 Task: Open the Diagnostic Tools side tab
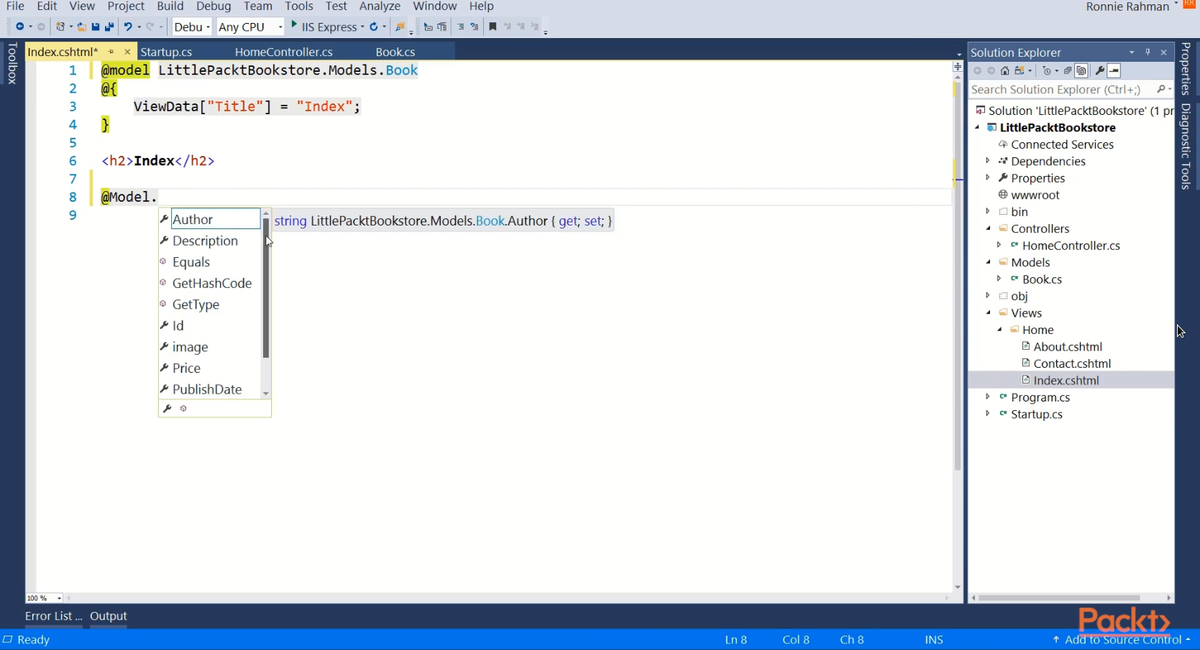pyautogui.click(x=1186, y=146)
